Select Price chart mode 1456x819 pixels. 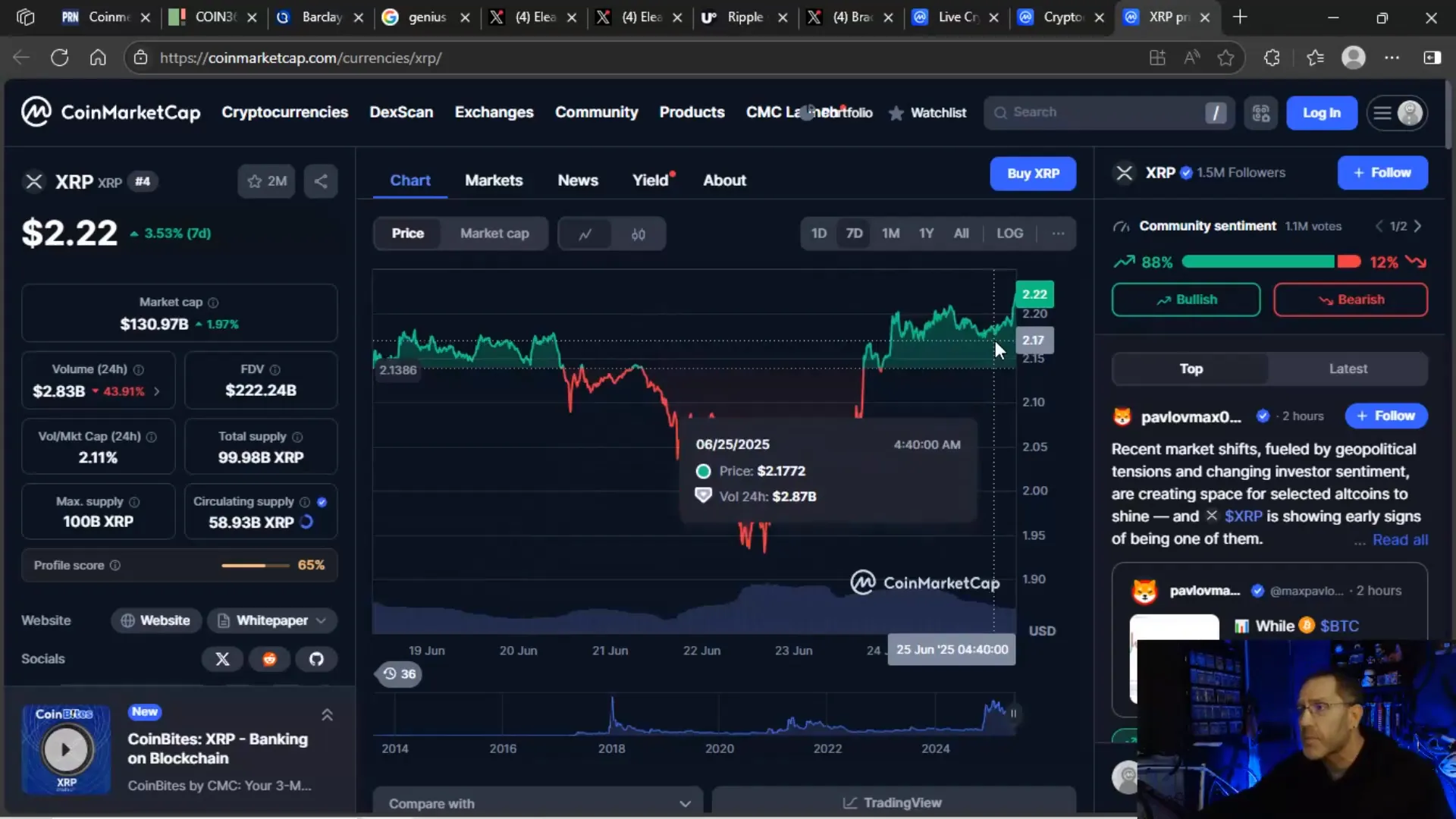(407, 234)
